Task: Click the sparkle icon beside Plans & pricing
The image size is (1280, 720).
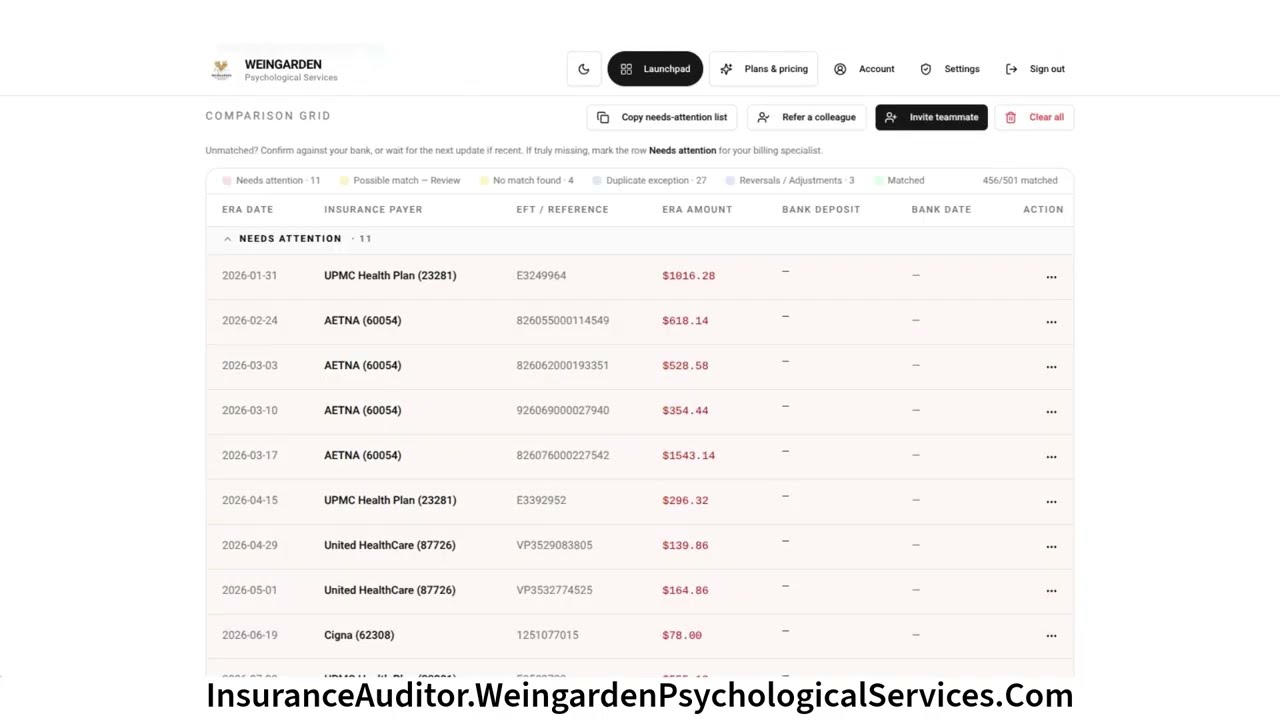Action: pyautogui.click(x=726, y=69)
